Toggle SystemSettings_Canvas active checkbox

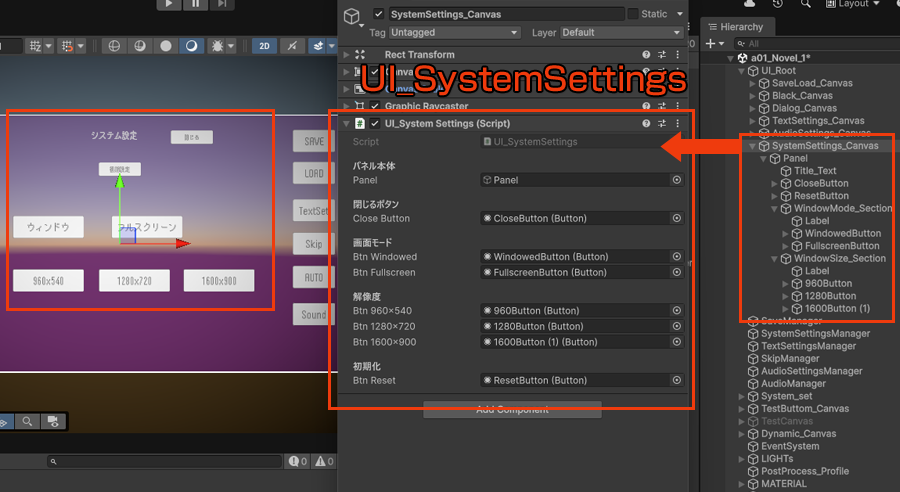[x=377, y=14]
